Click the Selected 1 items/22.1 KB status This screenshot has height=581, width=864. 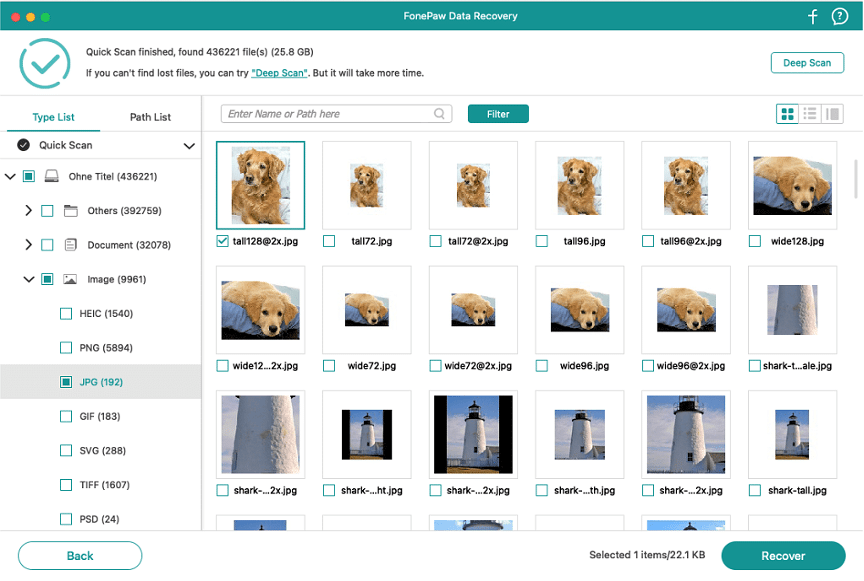pyautogui.click(x=647, y=555)
